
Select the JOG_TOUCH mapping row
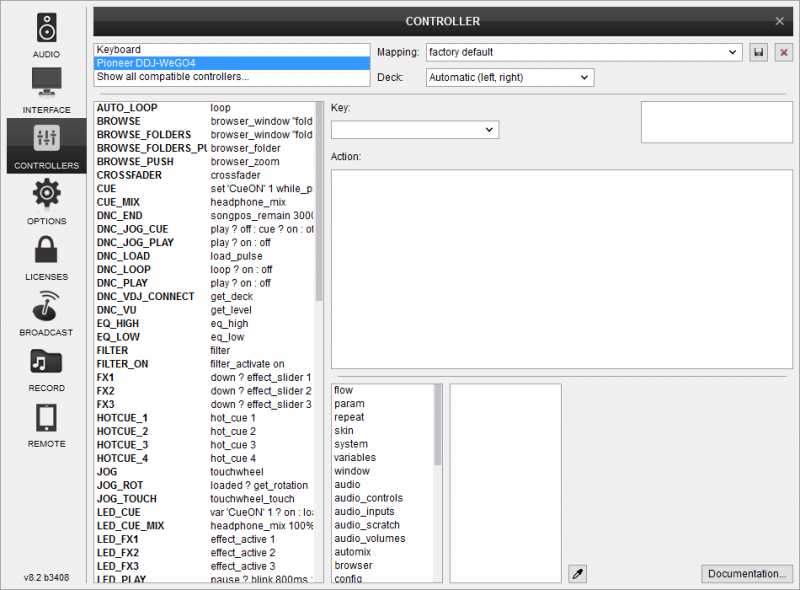pos(205,499)
